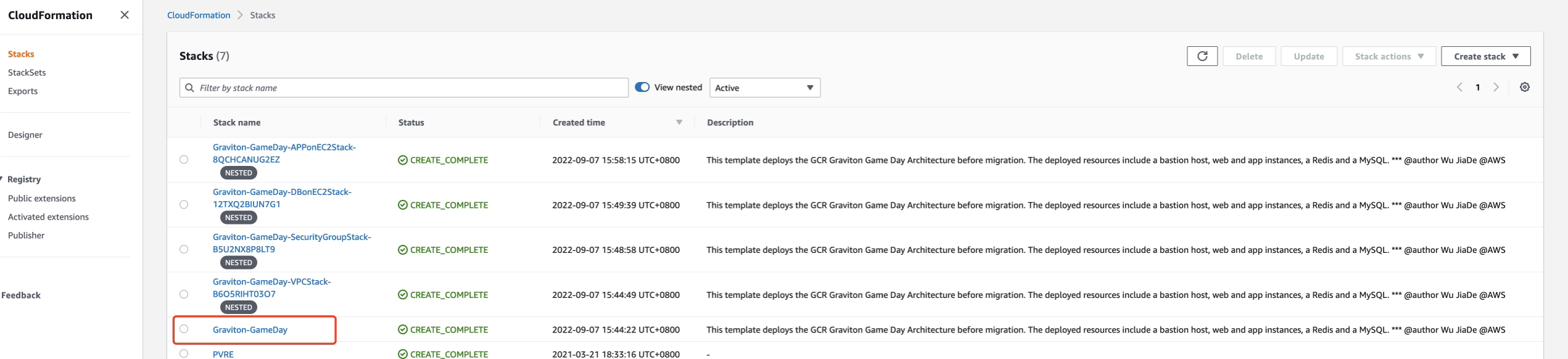The height and width of the screenshot is (359, 1568).
Task: Select the VPCStack nested stack radio button
Action: pos(184,294)
